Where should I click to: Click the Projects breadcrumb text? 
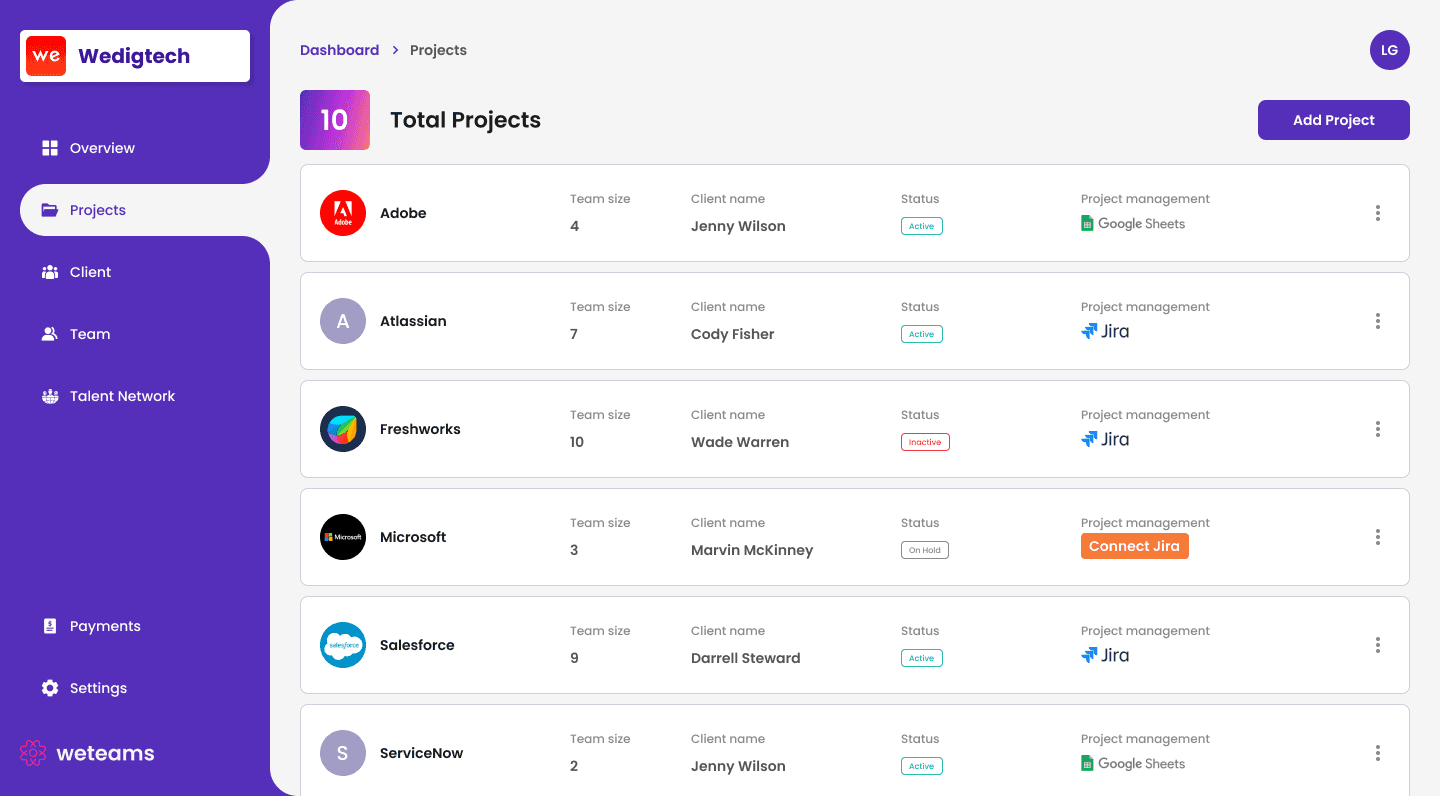[438, 50]
